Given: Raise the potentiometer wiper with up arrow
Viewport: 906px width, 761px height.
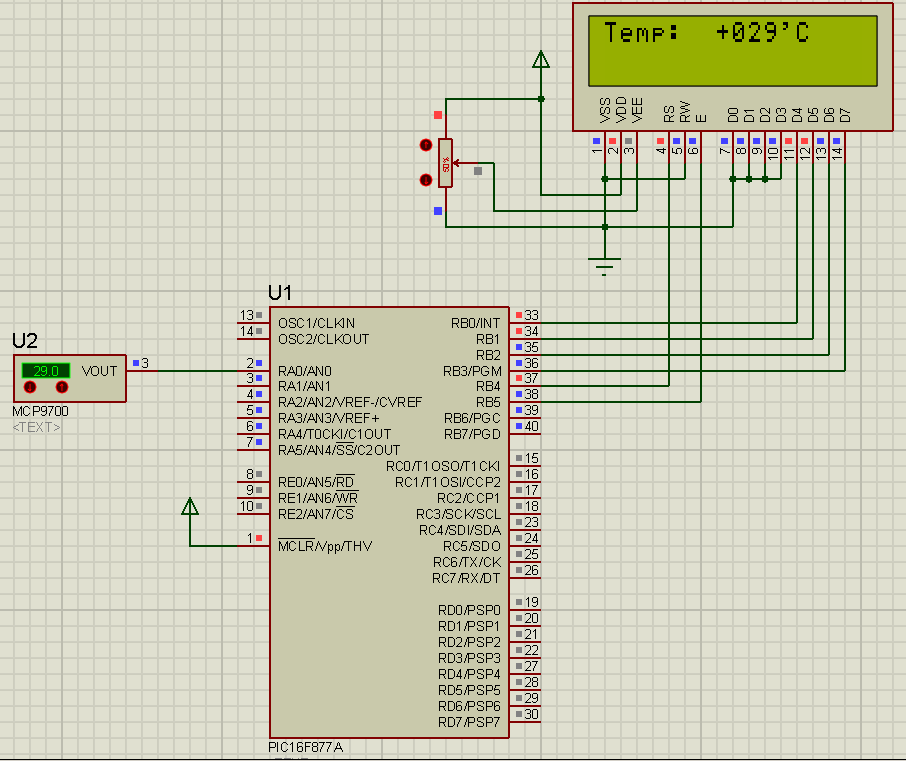Looking at the screenshot, I should point(426,145).
